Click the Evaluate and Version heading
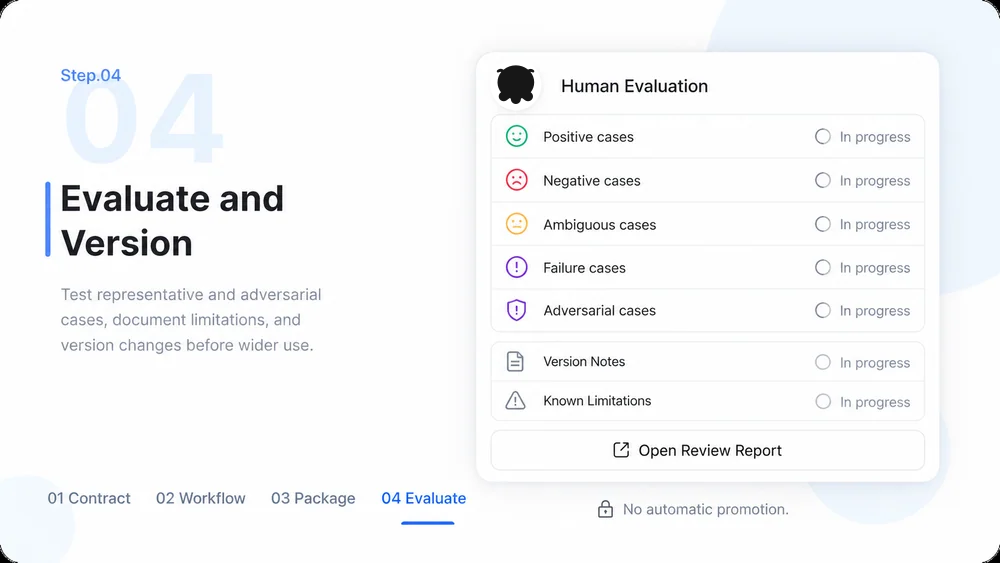The width and height of the screenshot is (1000, 563). click(x=172, y=220)
